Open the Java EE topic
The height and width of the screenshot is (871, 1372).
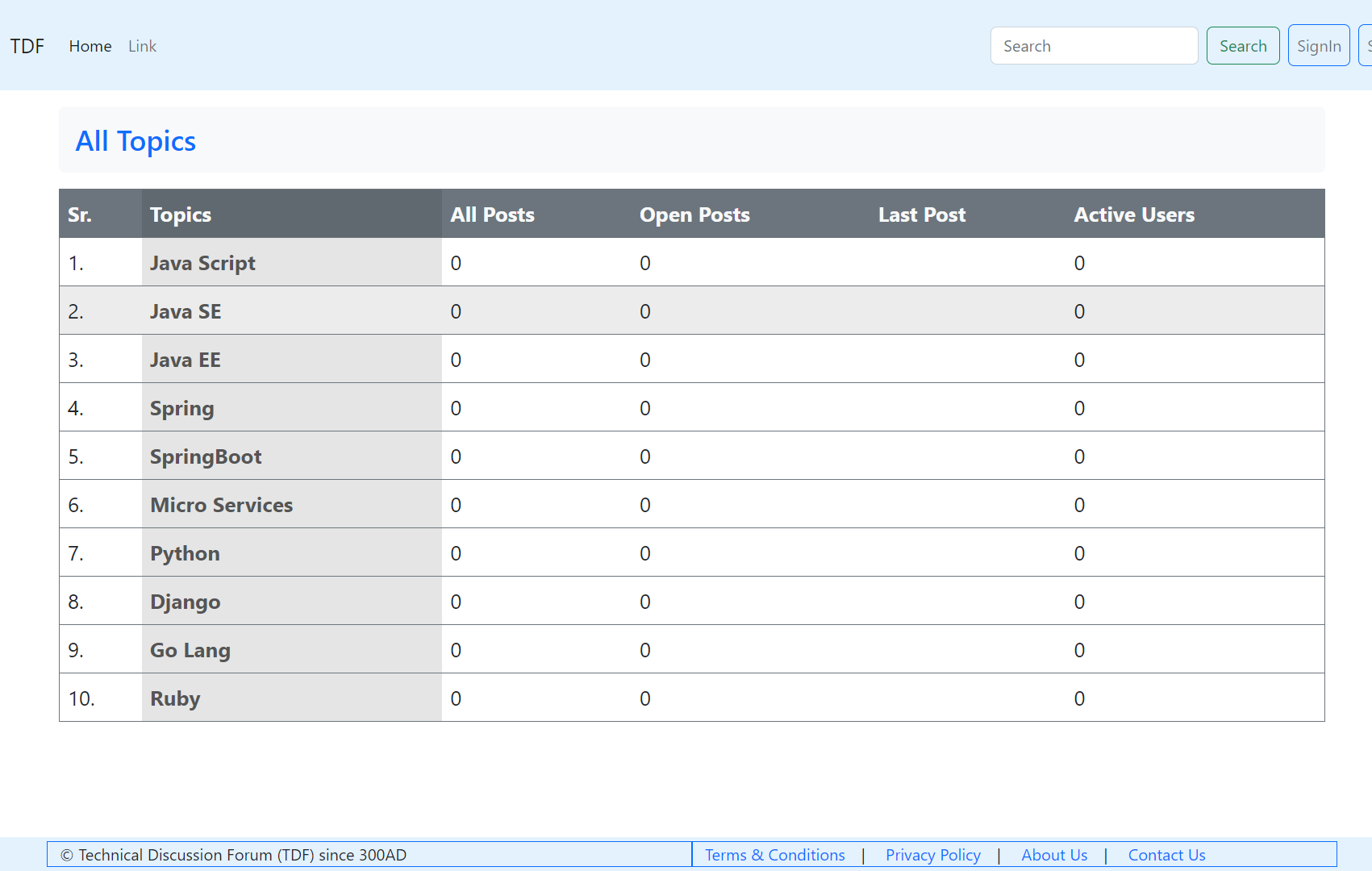(186, 360)
